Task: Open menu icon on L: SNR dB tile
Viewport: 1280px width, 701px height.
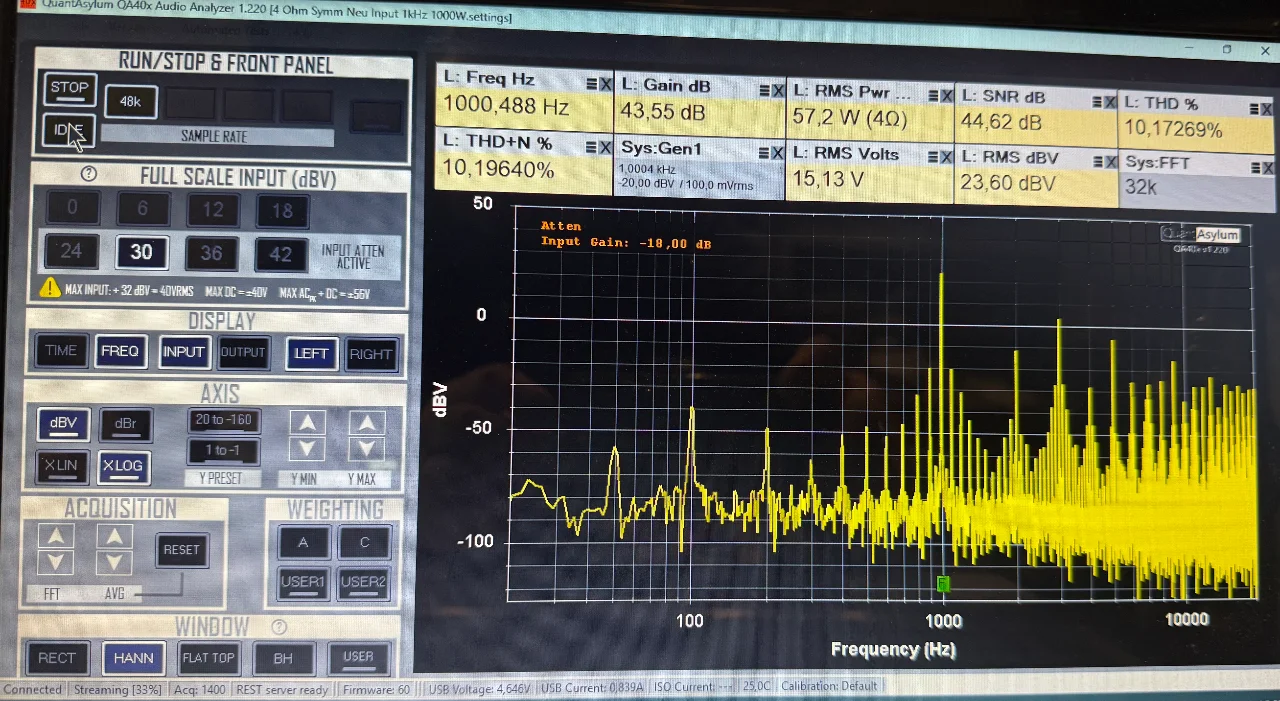Action: [1096, 101]
